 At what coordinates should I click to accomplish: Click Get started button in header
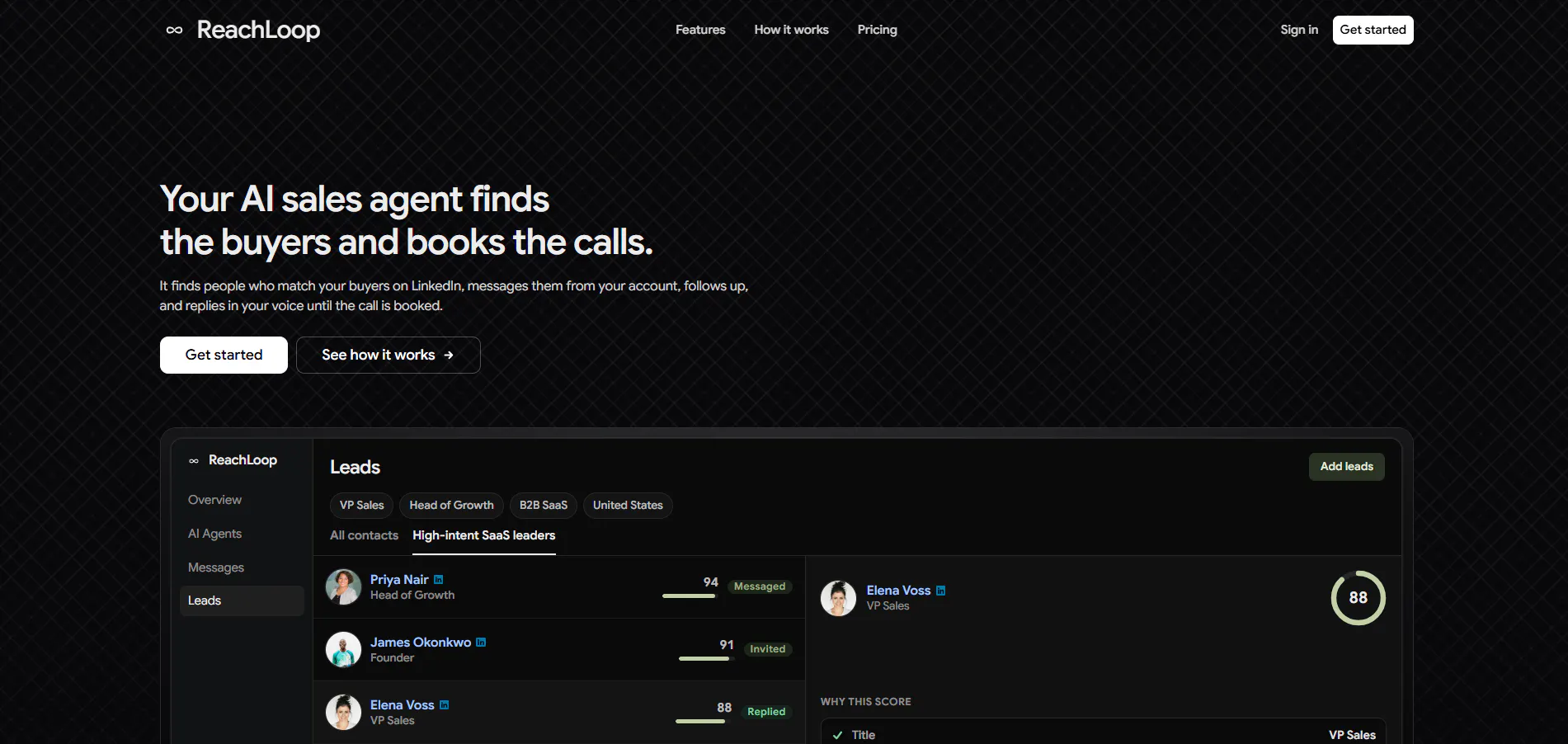tap(1373, 30)
